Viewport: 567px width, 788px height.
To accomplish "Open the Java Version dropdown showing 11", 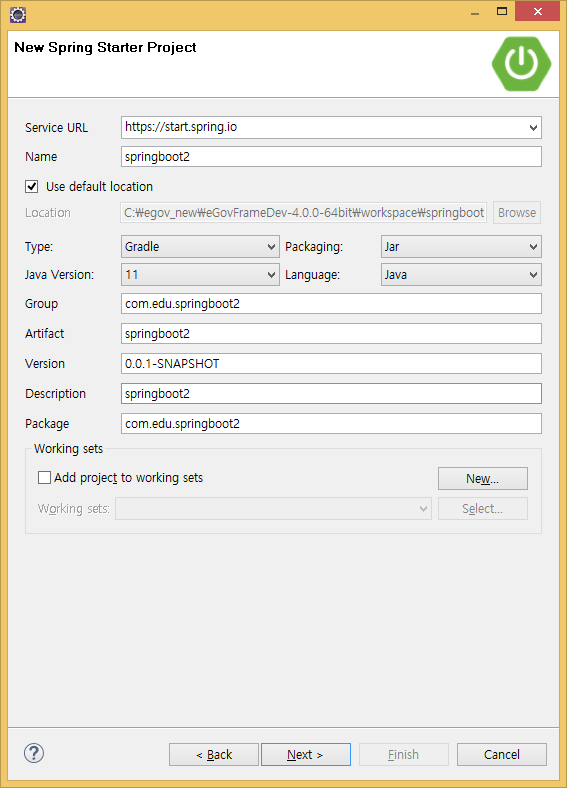I will click(x=200, y=275).
